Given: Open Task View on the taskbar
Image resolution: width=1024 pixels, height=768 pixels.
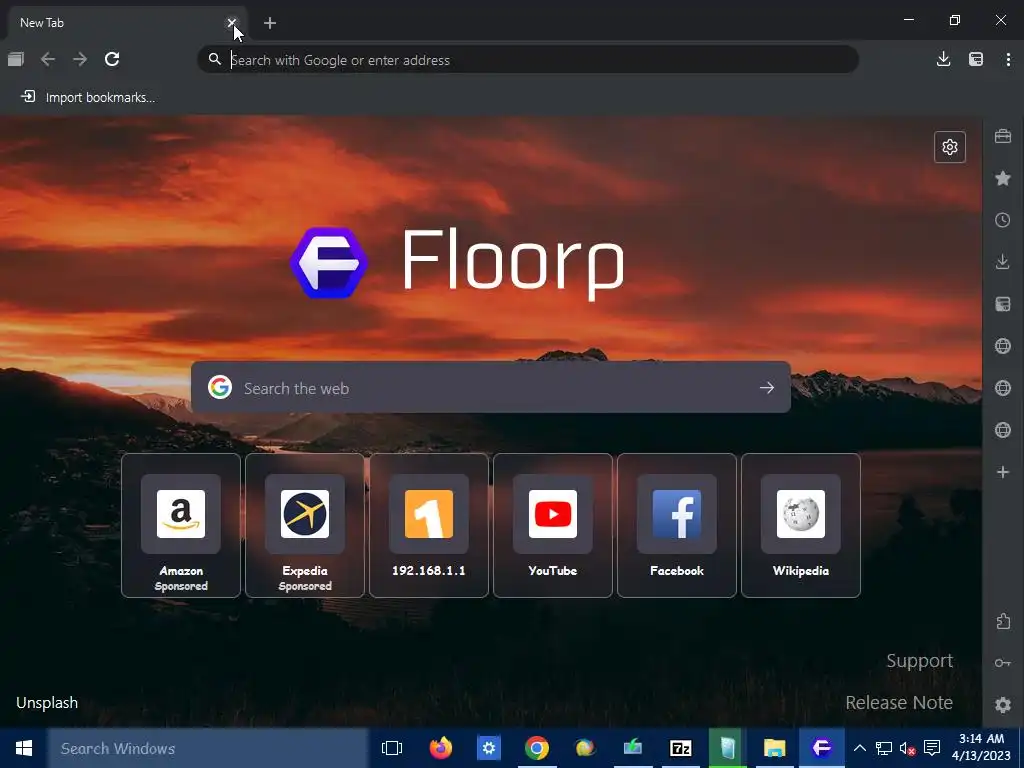Looking at the screenshot, I should point(392,748).
